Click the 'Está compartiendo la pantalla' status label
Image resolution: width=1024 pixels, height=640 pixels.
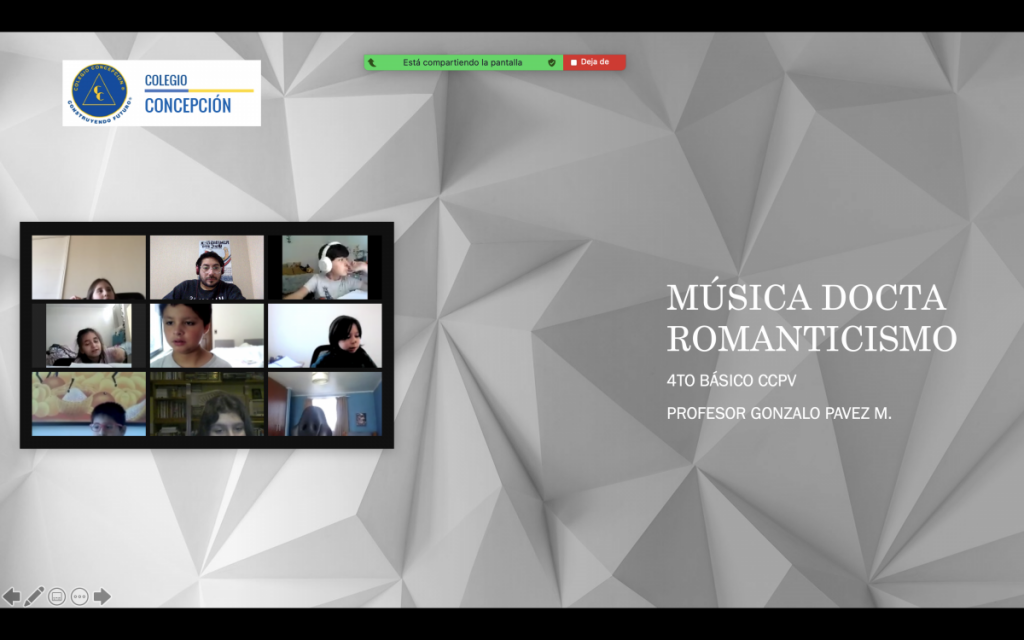click(x=462, y=62)
